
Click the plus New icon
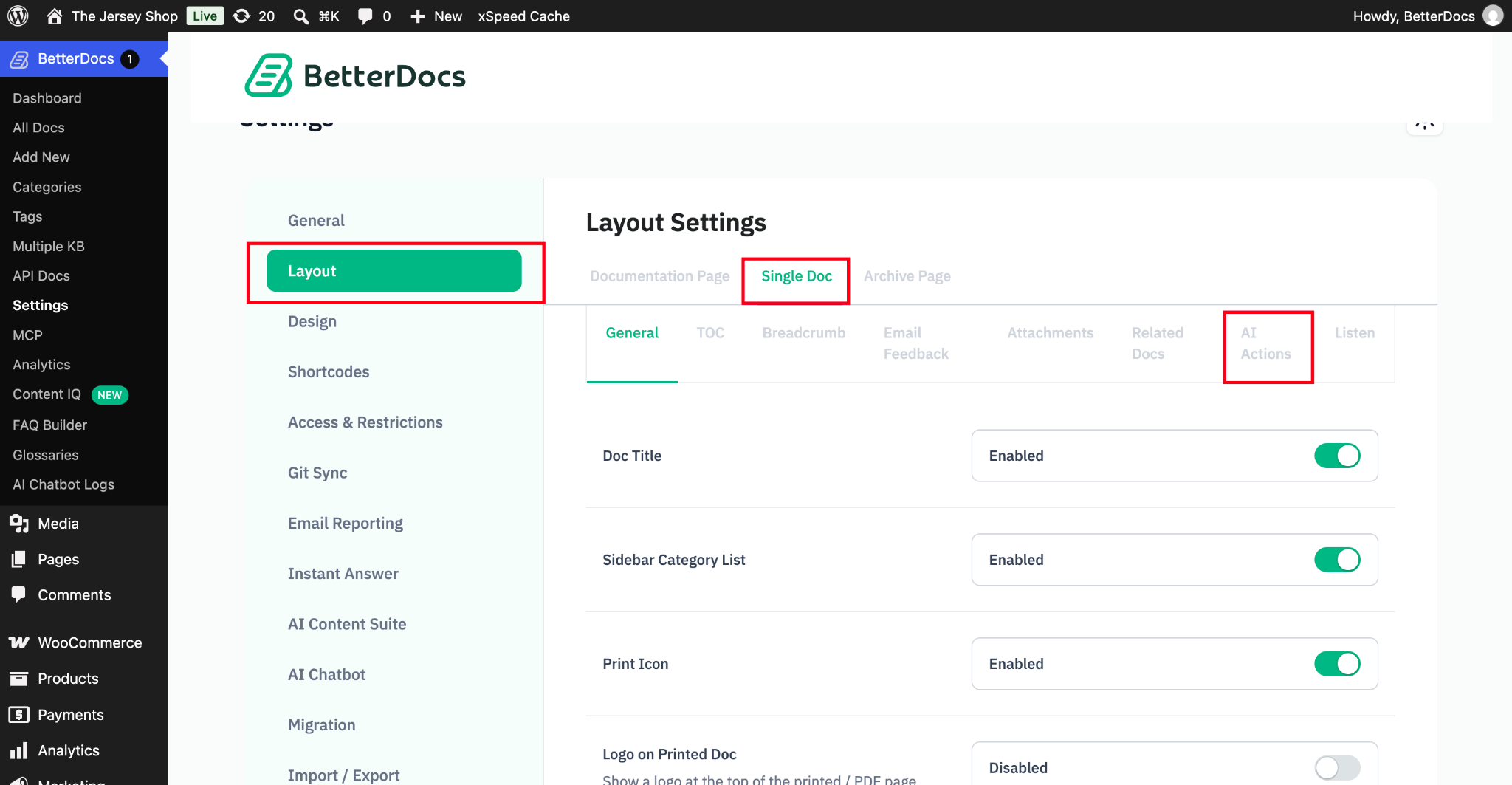coord(418,16)
